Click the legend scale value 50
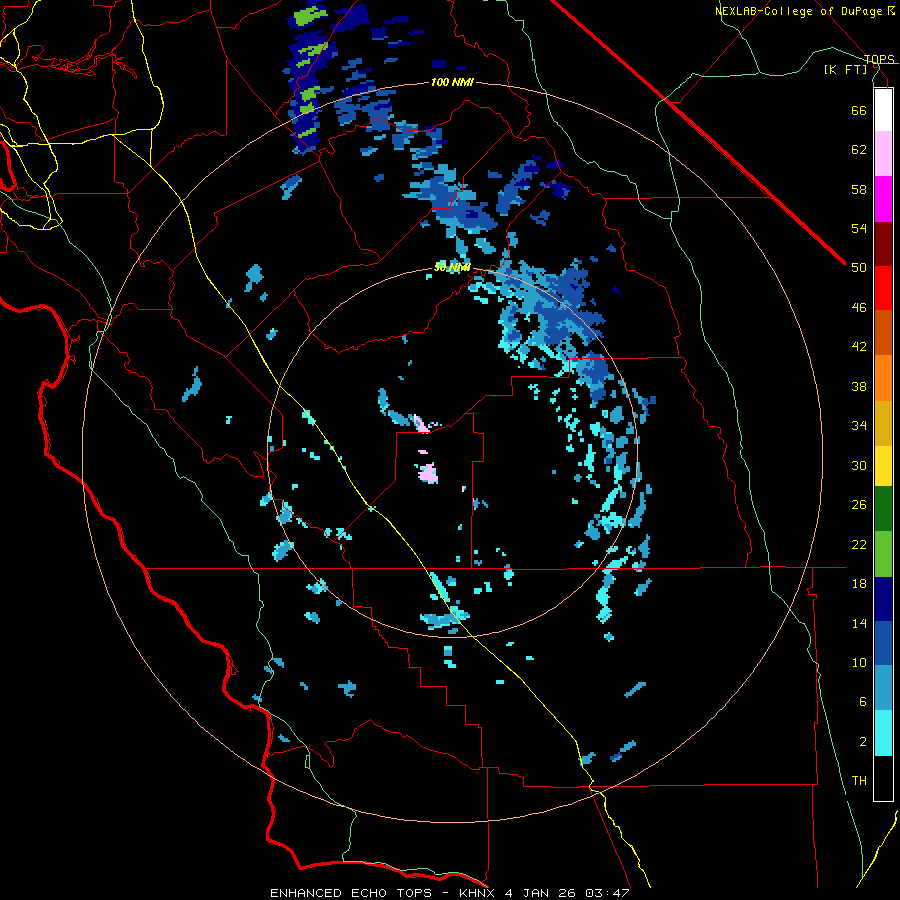900x900 pixels. coord(859,268)
